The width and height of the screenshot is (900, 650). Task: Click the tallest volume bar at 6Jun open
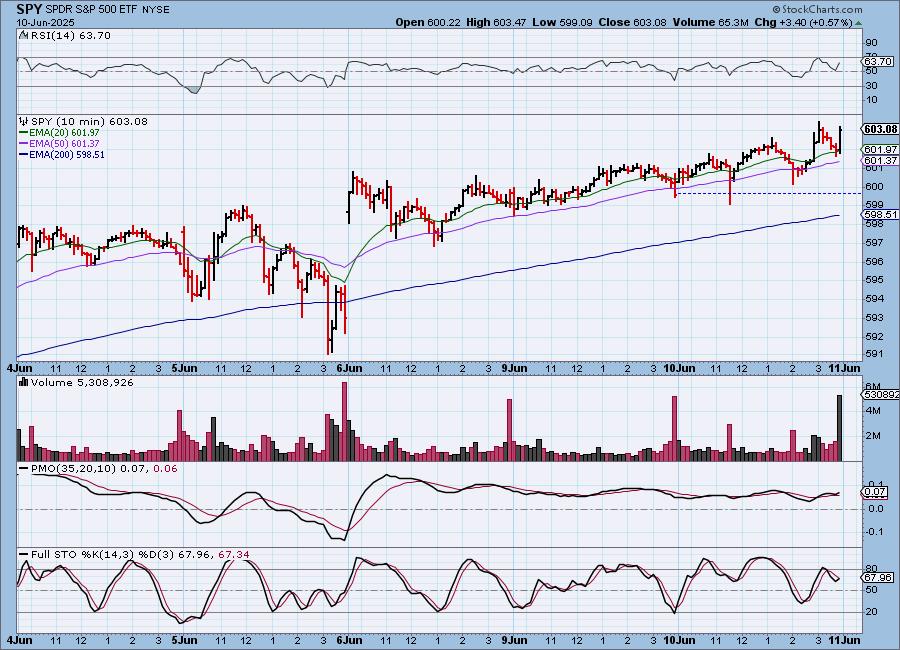coord(344,421)
